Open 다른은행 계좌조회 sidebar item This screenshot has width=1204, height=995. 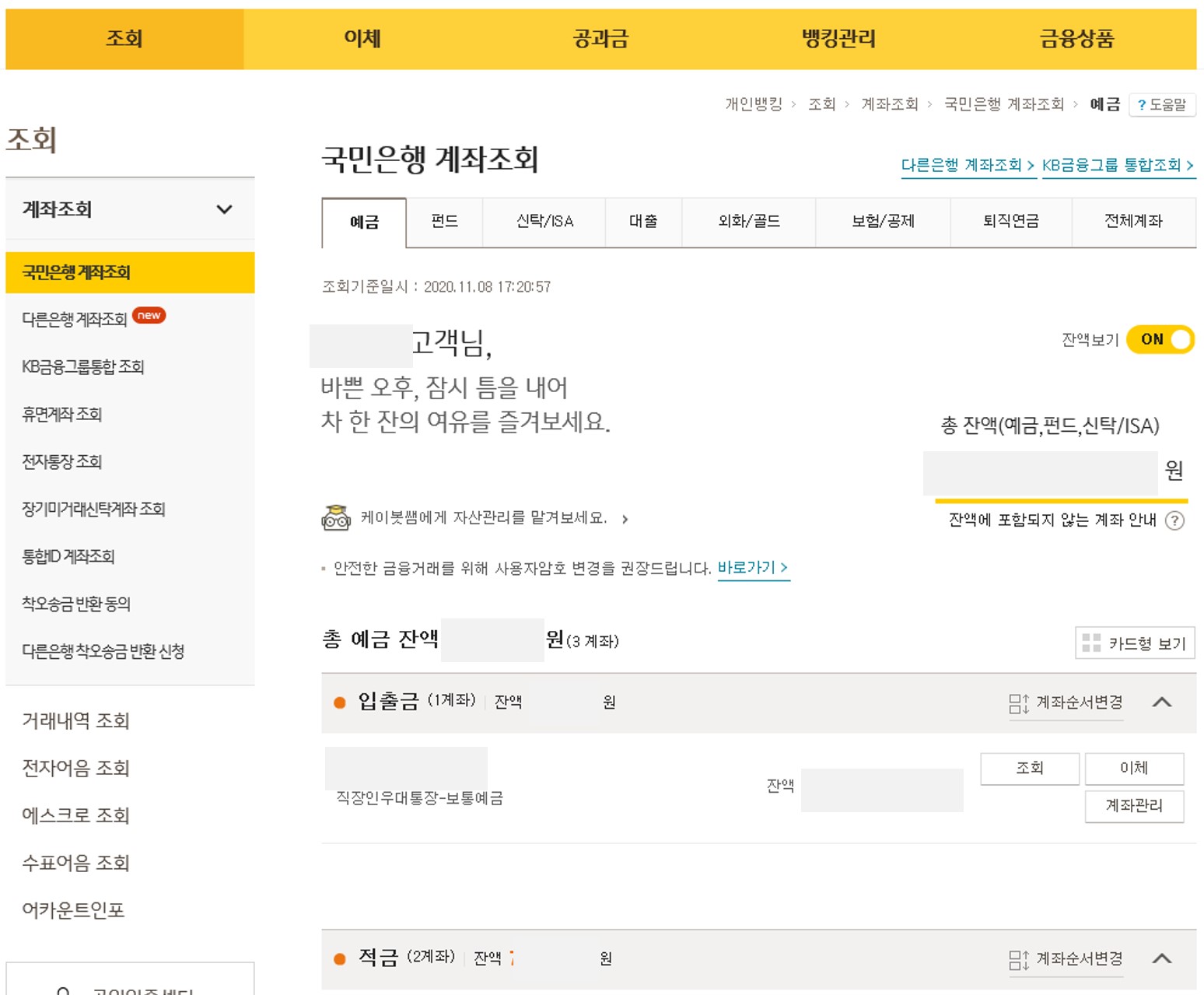[x=75, y=320]
